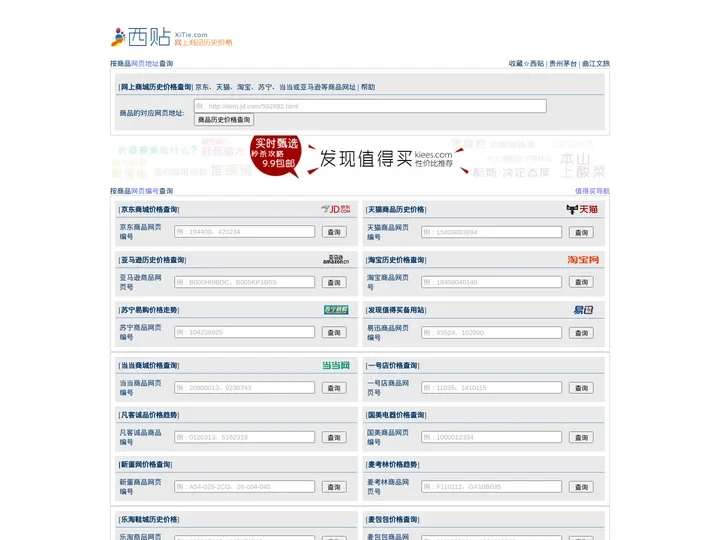Click the 网上商城历史价格查询 heading
Viewport: 720px width, 540px height.
pos(156,87)
